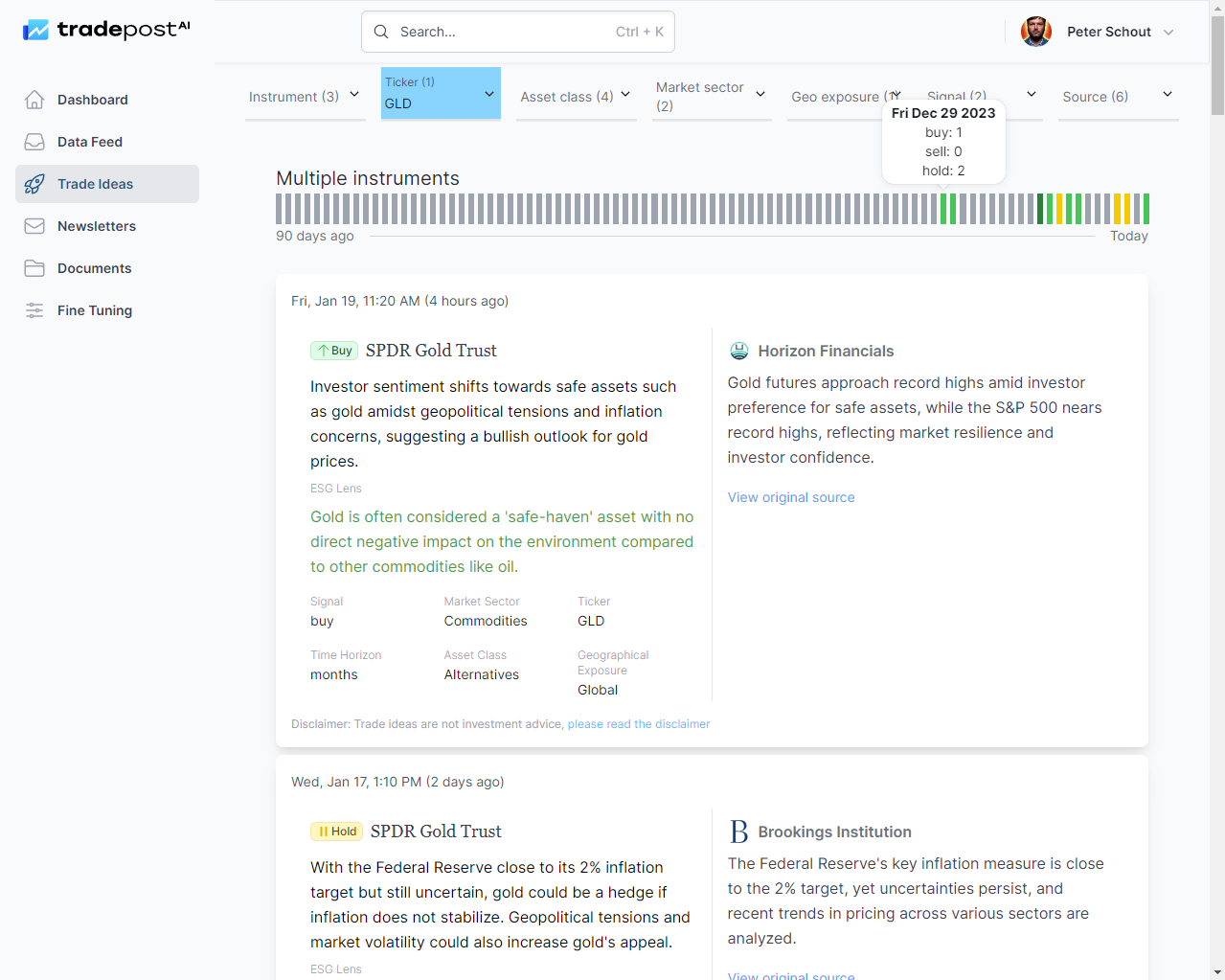Select the active Ticker GLD filter tab
This screenshot has width=1225, height=980.
click(440, 93)
